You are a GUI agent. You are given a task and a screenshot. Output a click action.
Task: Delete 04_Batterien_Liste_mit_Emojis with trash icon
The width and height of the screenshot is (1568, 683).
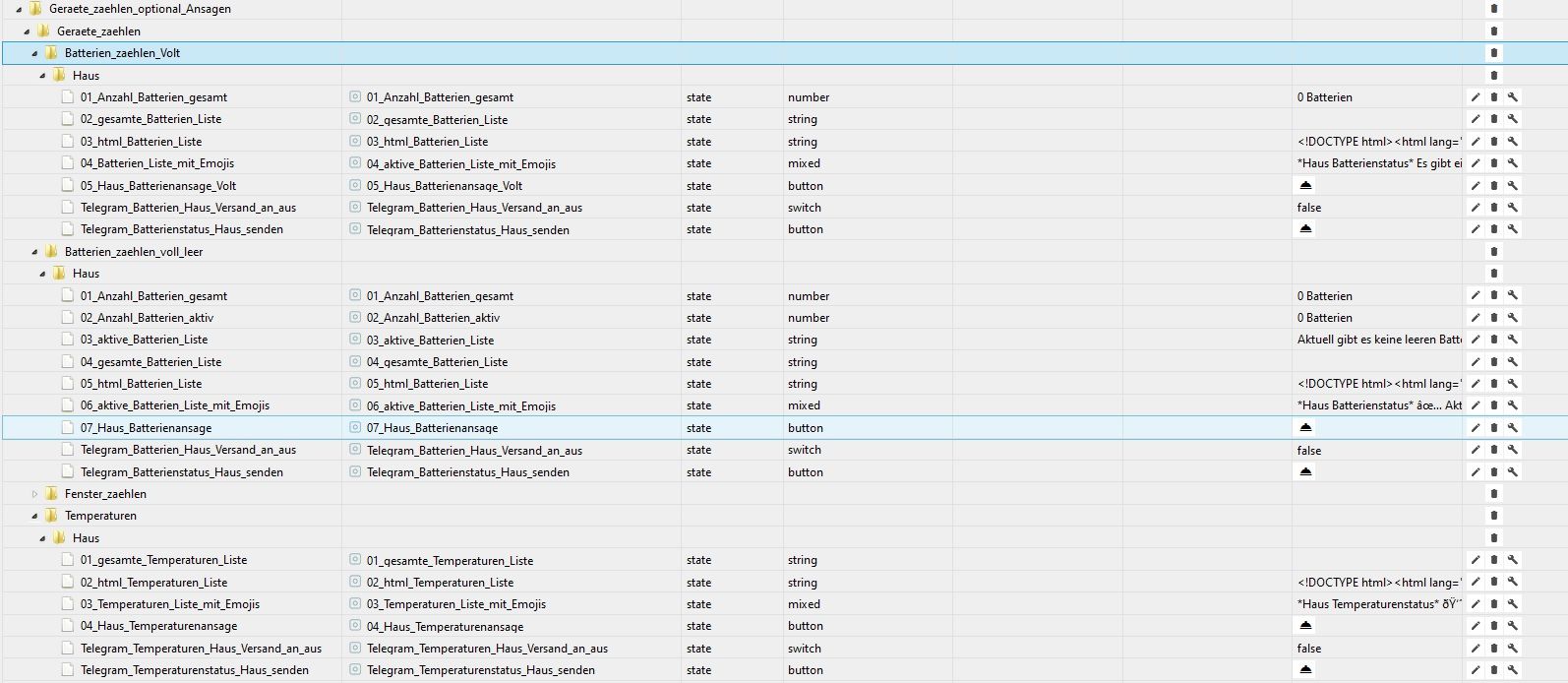pyautogui.click(x=1494, y=163)
